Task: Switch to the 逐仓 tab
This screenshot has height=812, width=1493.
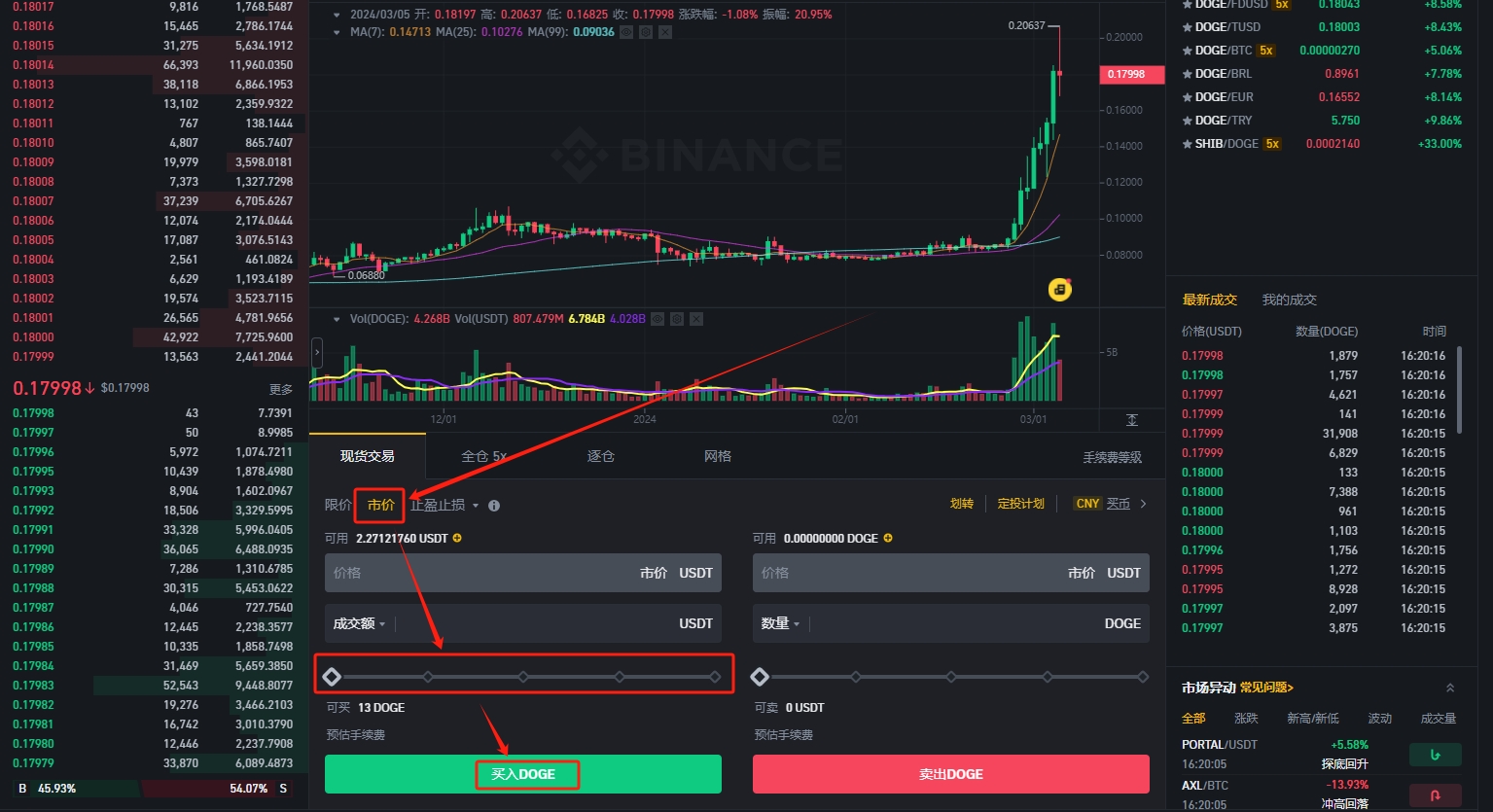Action: pos(600,456)
